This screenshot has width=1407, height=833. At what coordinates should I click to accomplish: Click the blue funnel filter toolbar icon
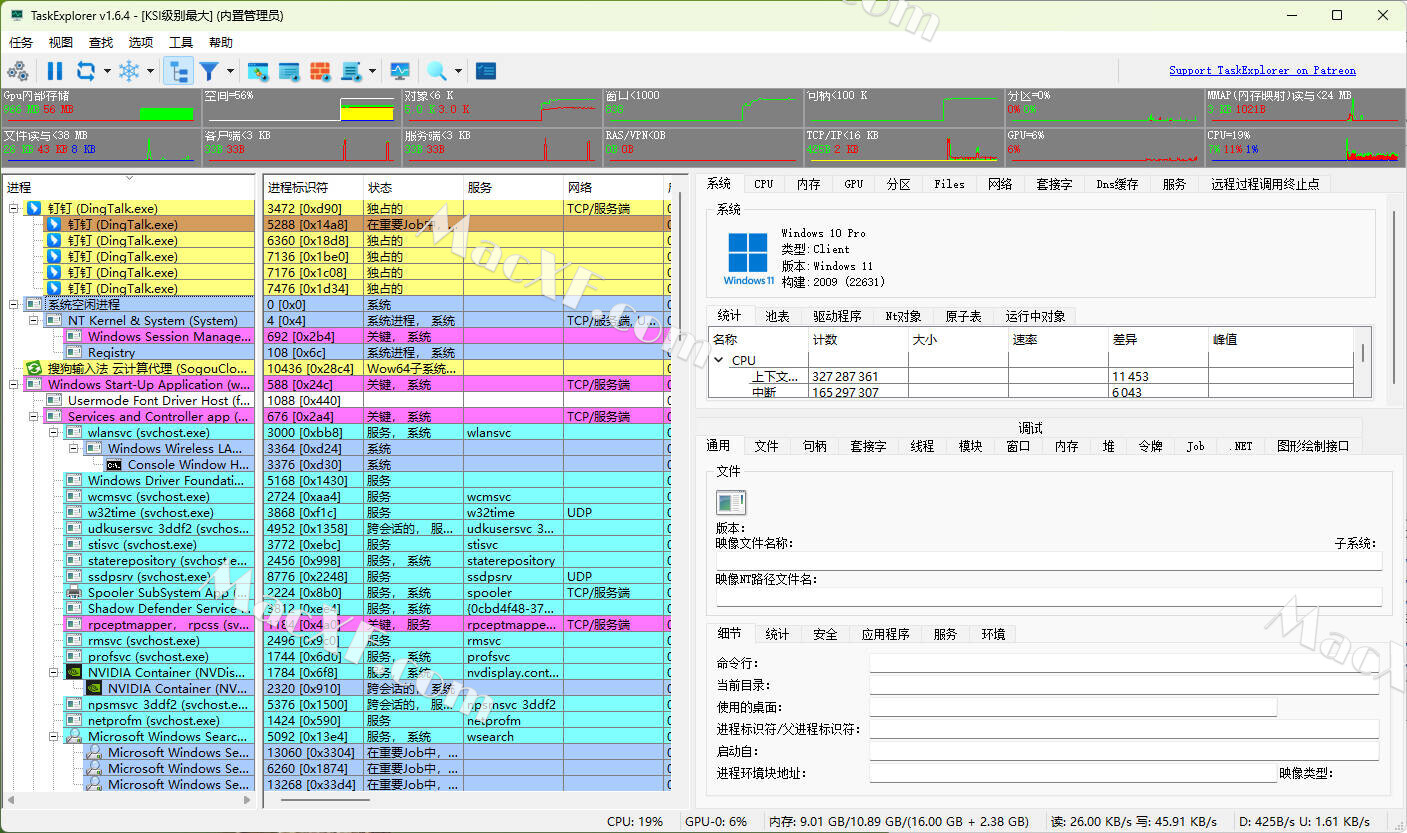click(x=209, y=71)
